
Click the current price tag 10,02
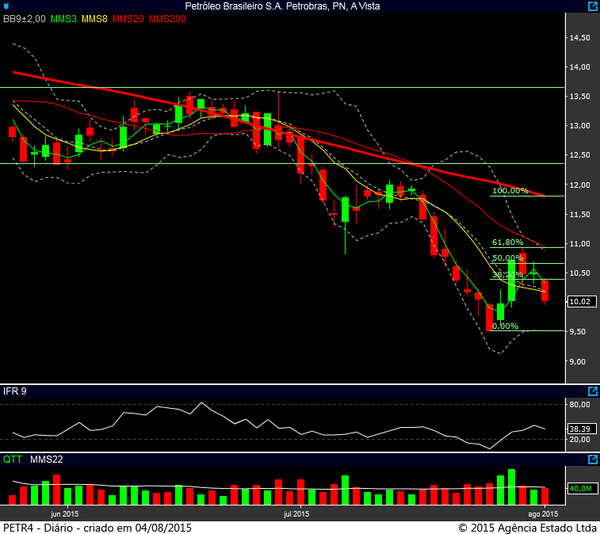pyautogui.click(x=580, y=301)
